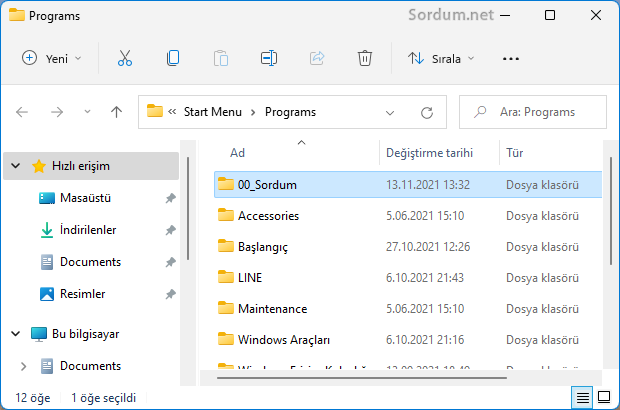
Task: Select the Windows Araçları folder row
Action: click(x=408, y=340)
